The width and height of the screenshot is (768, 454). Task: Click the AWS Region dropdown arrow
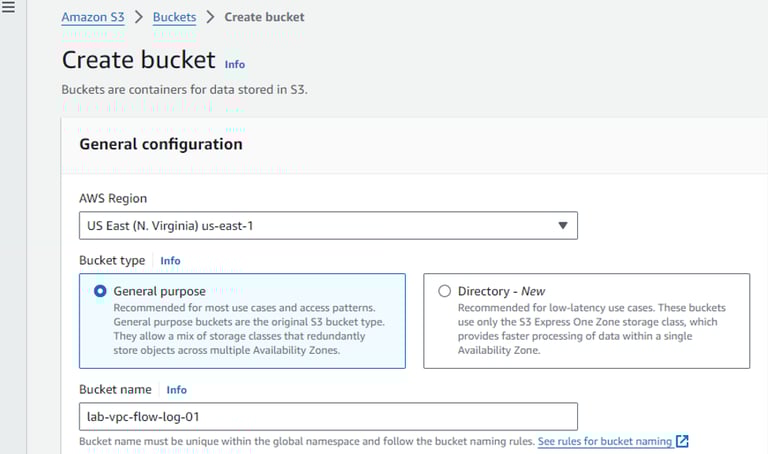click(x=562, y=226)
